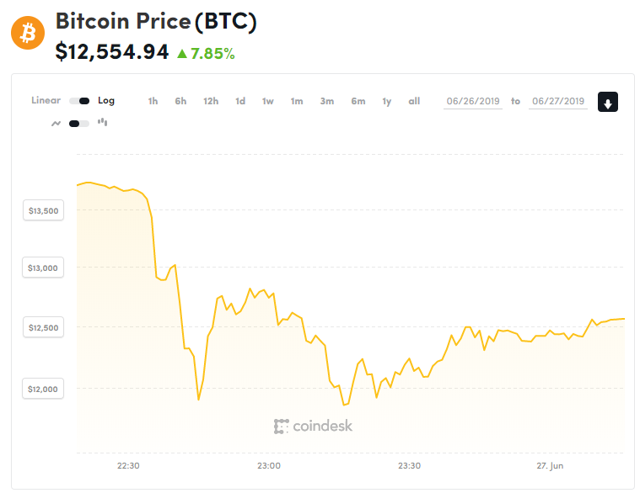Click the orange Bitcoin logo icon
Viewport: 640px width, 493px height.
[x=28, y=33]
